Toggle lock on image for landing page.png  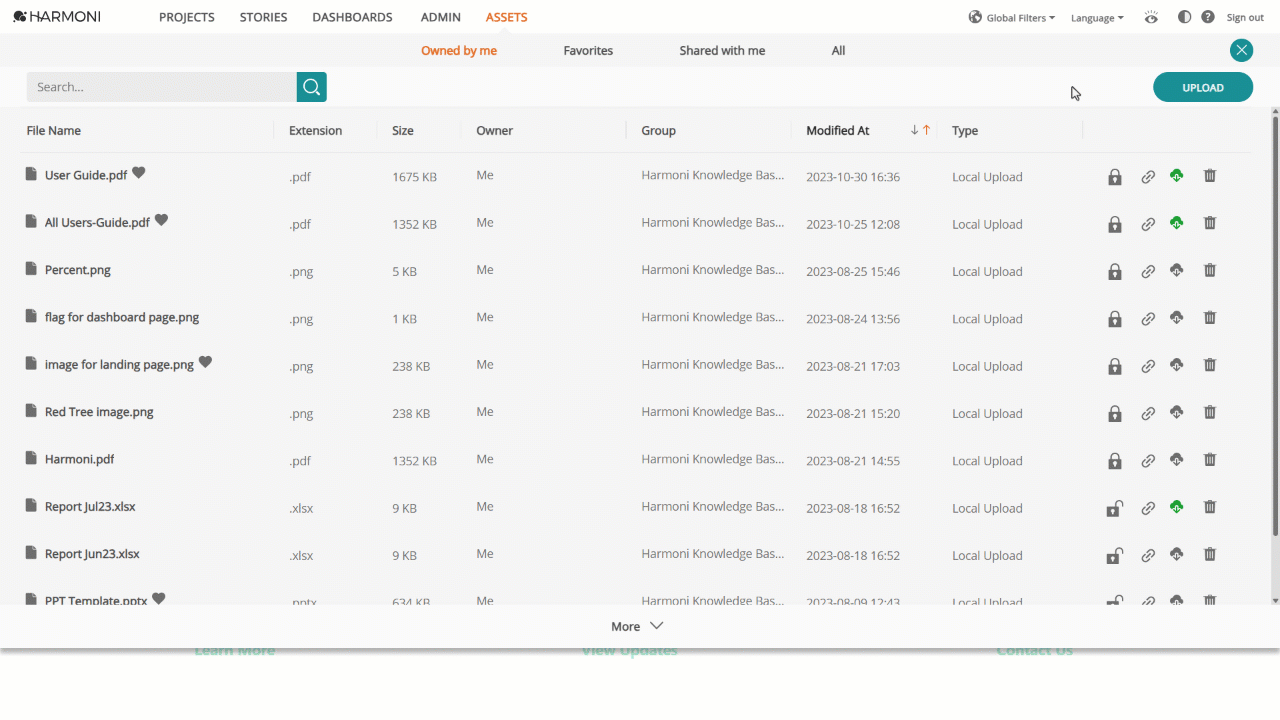(1114, 366)
